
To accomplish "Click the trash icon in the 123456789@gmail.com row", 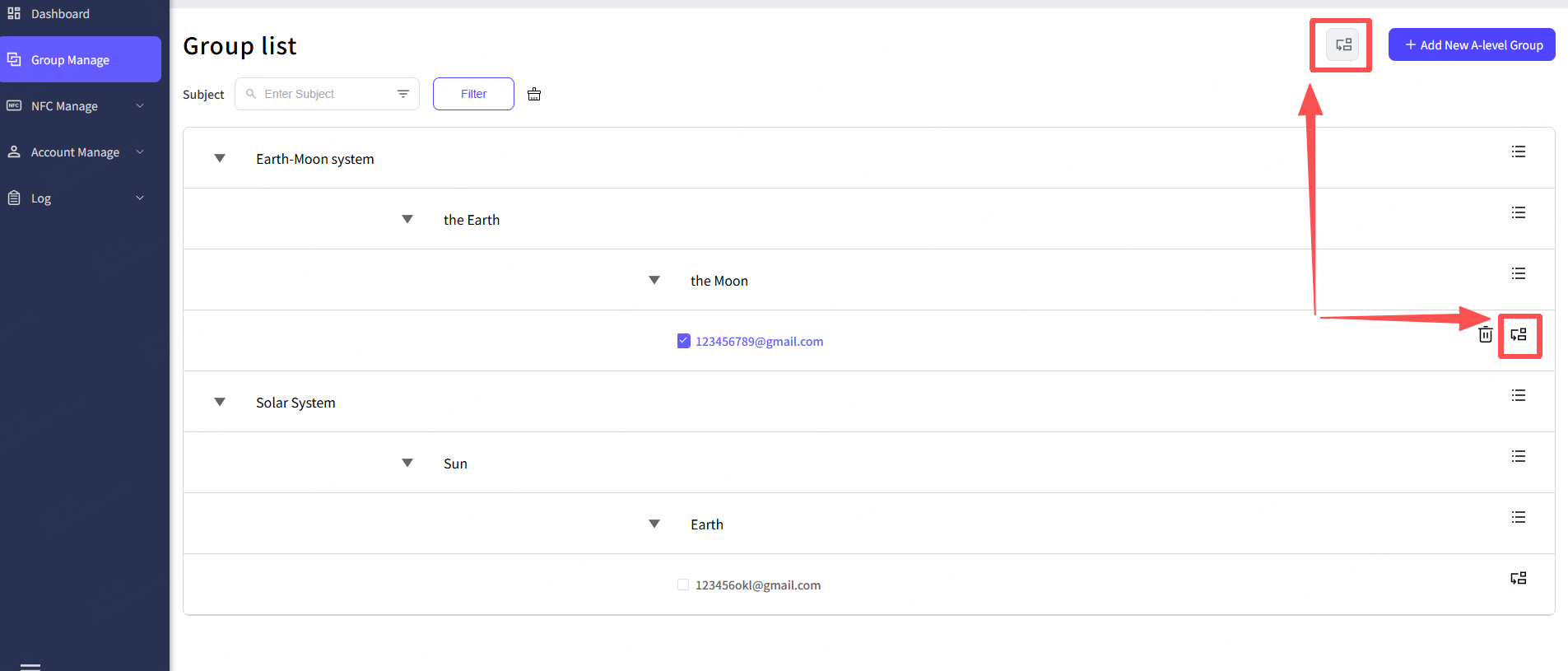I will click(x=1485, y=334).
